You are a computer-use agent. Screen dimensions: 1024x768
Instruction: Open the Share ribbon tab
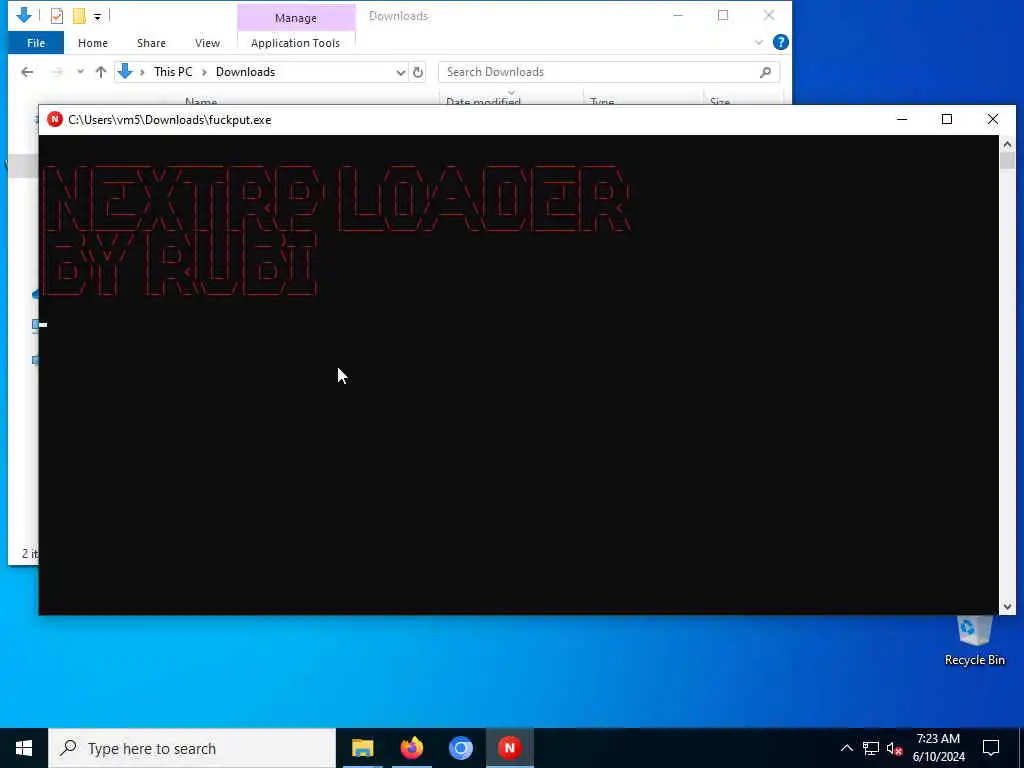pos(151,43)
